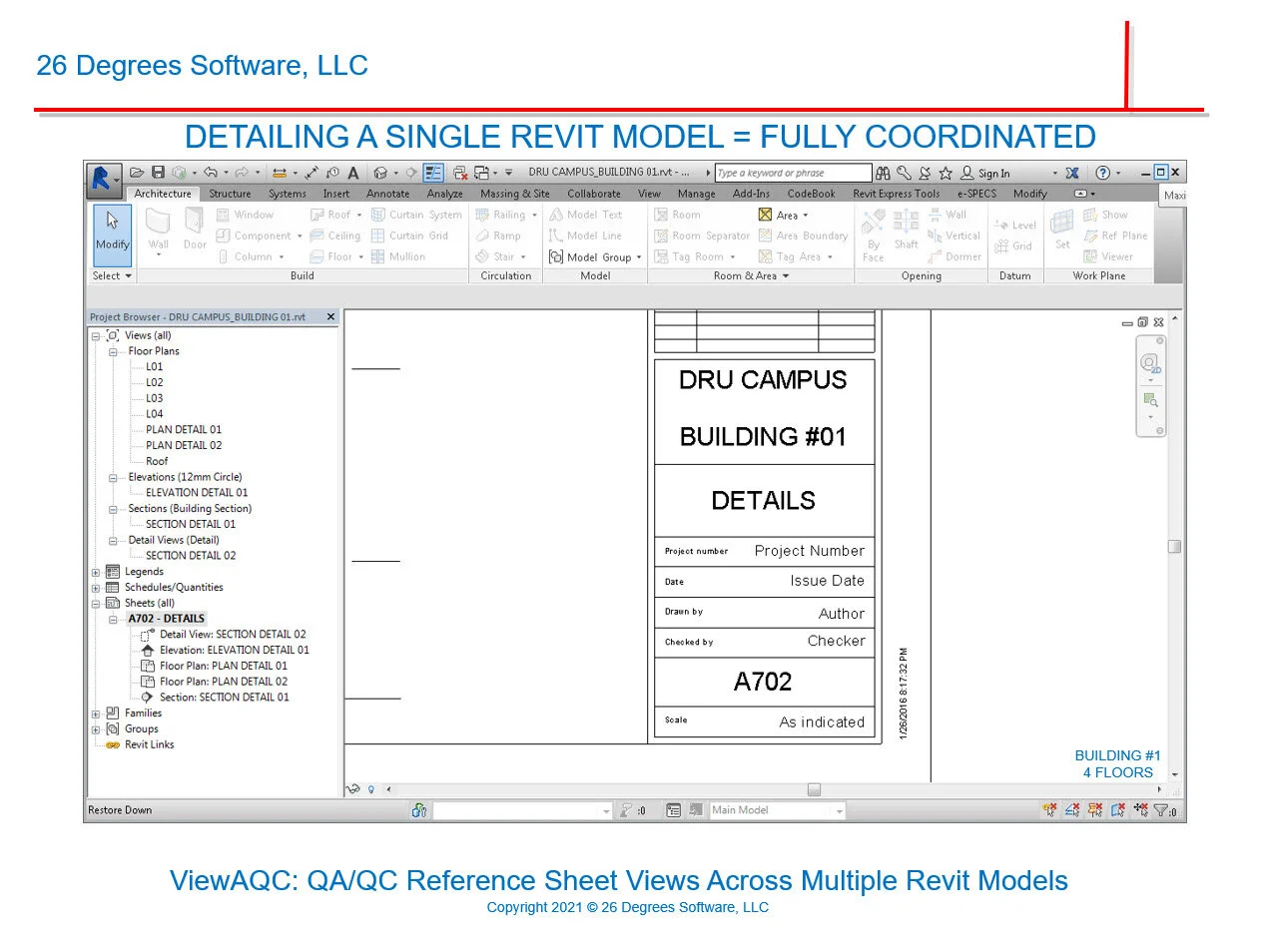Open the Annotate ribbon tab

tap(388, 194)
